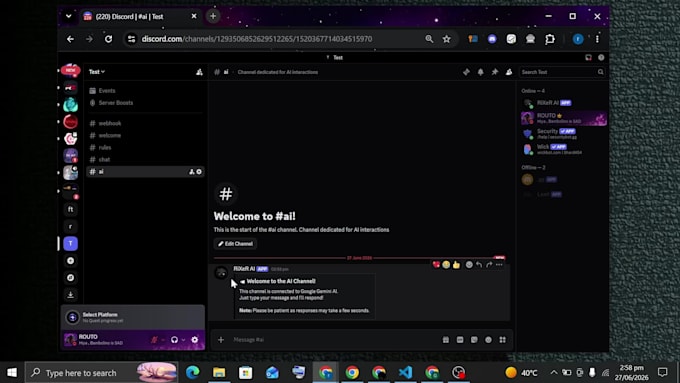Open ROUTO in member list

[564, 118]
